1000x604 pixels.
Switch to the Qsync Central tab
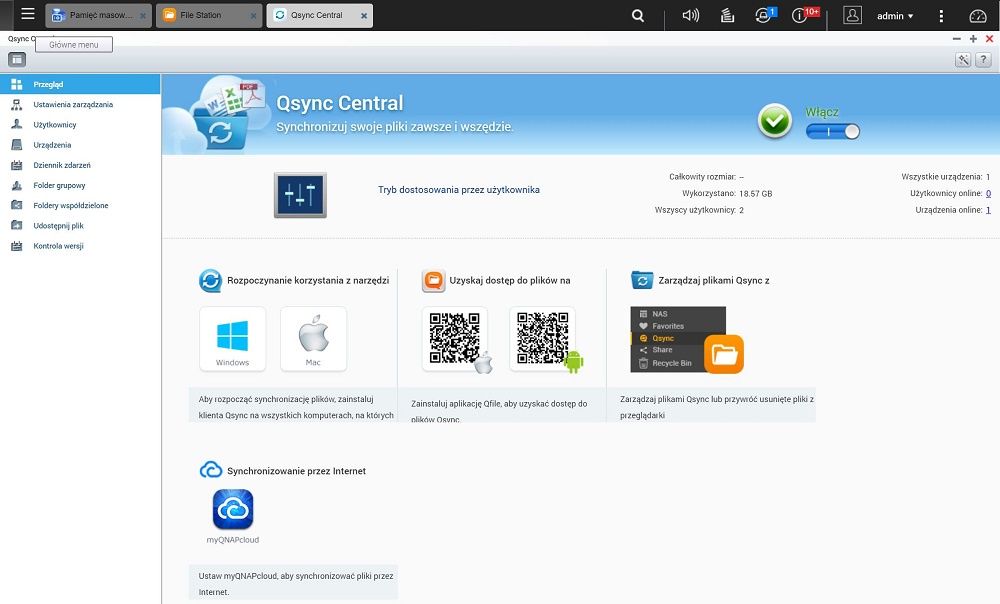320,15
